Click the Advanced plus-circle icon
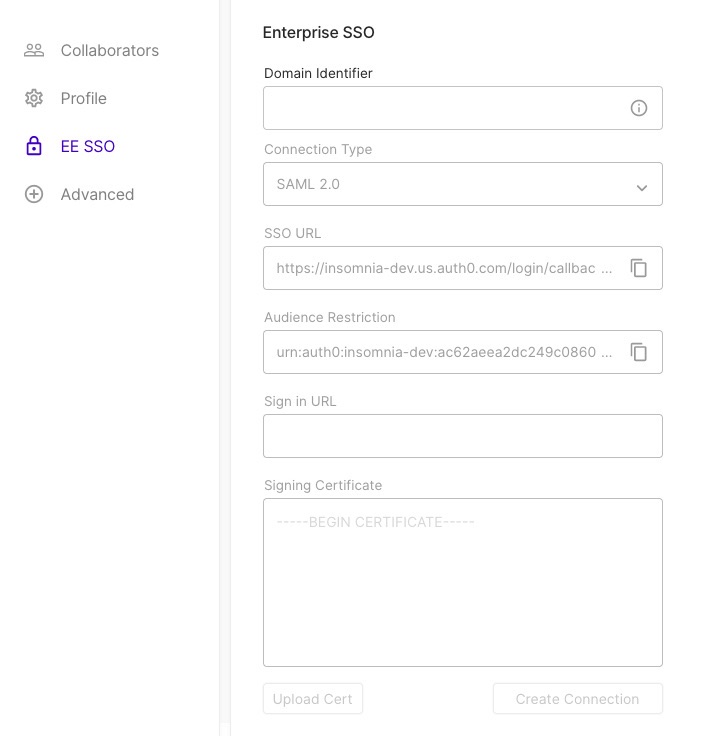This screenshot has width=708, height=736. tap(34, 194)
